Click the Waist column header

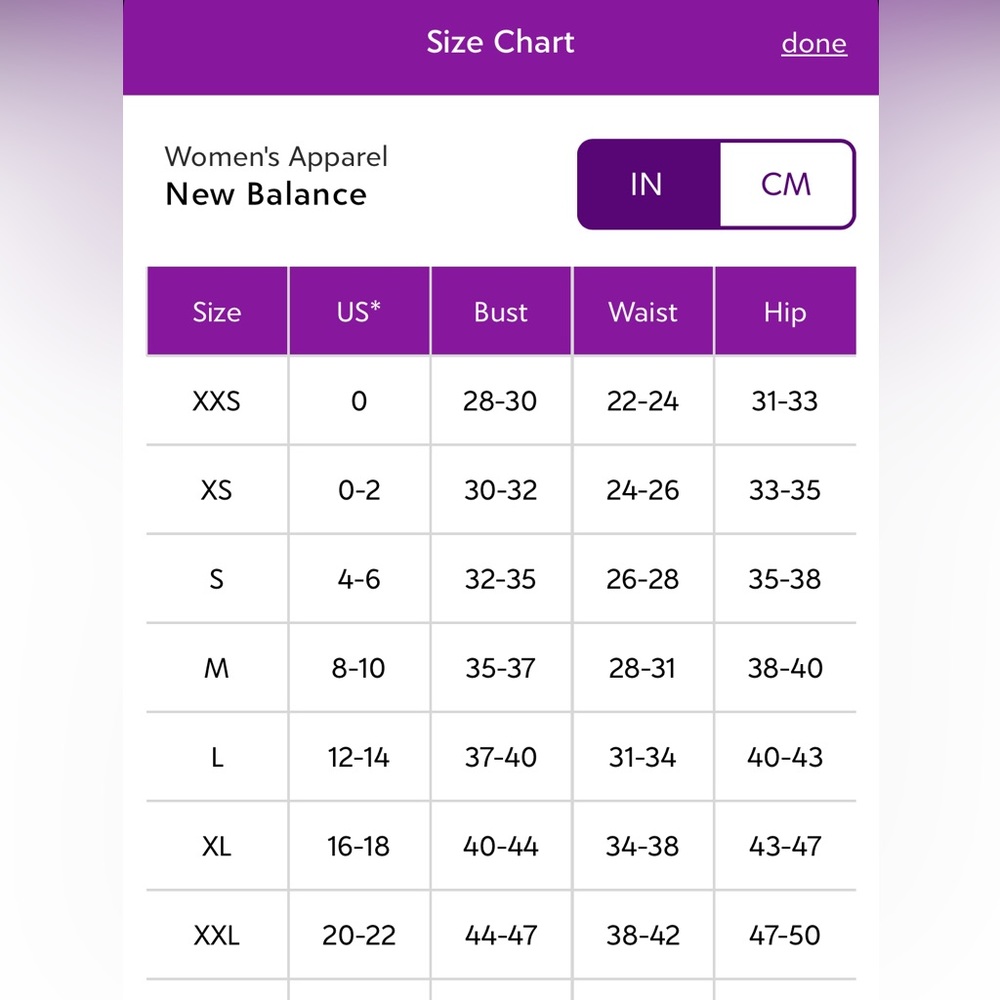pyautogui.click(x=643, y=311)
